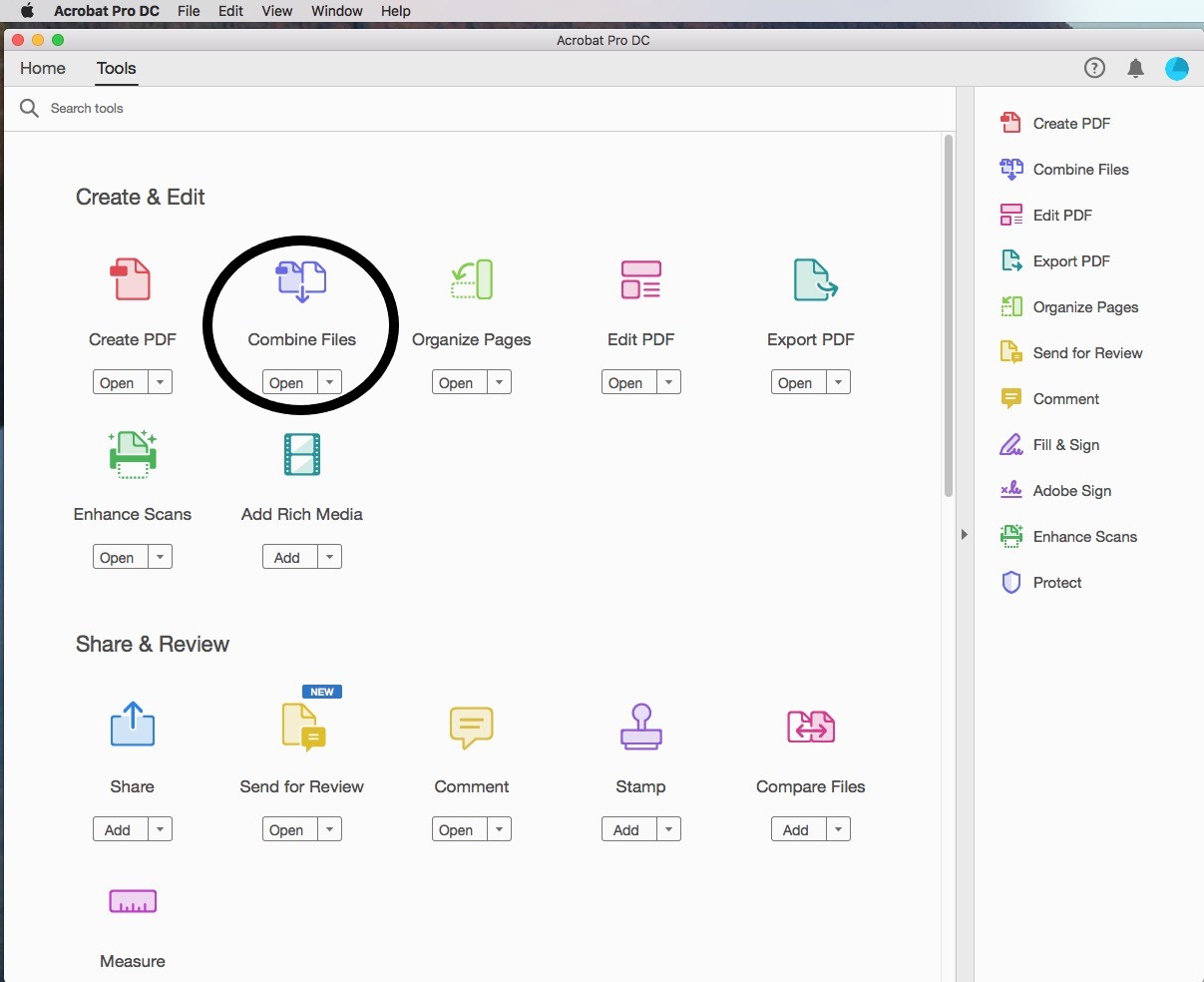
Task: Expand dropdown arrow under Edit PDF
Action: click(x=669, y=383)
